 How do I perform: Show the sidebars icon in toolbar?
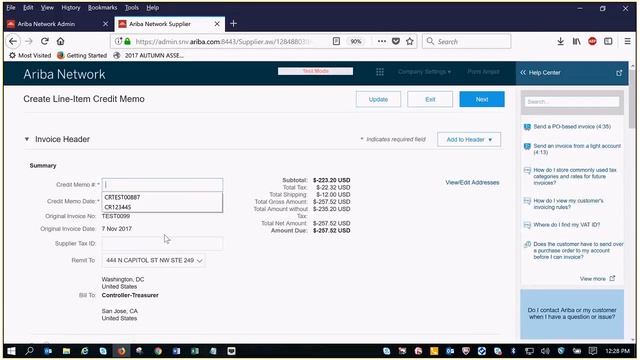click(608, 41)
